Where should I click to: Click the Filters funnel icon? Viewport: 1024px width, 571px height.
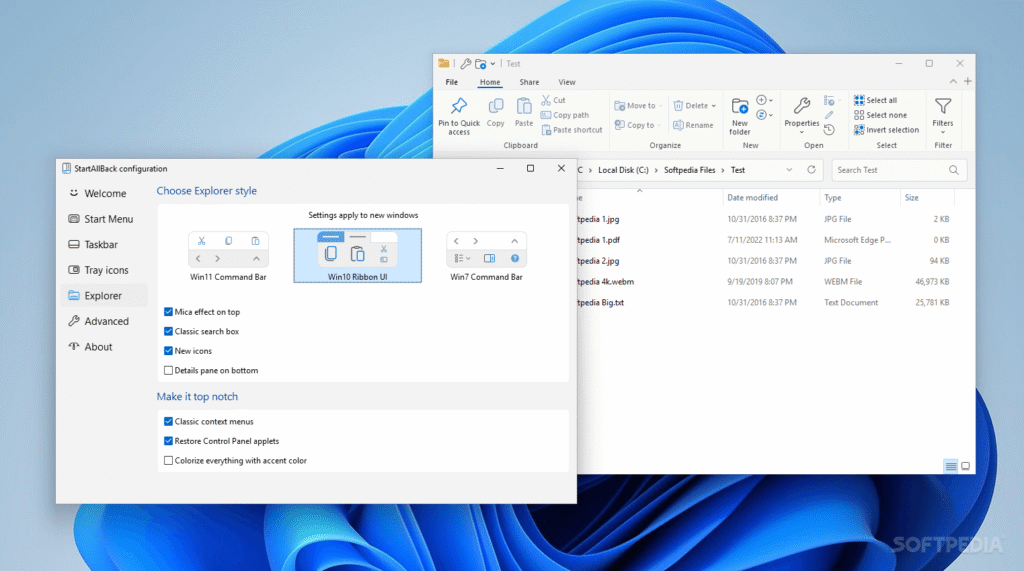coord(942,106)
